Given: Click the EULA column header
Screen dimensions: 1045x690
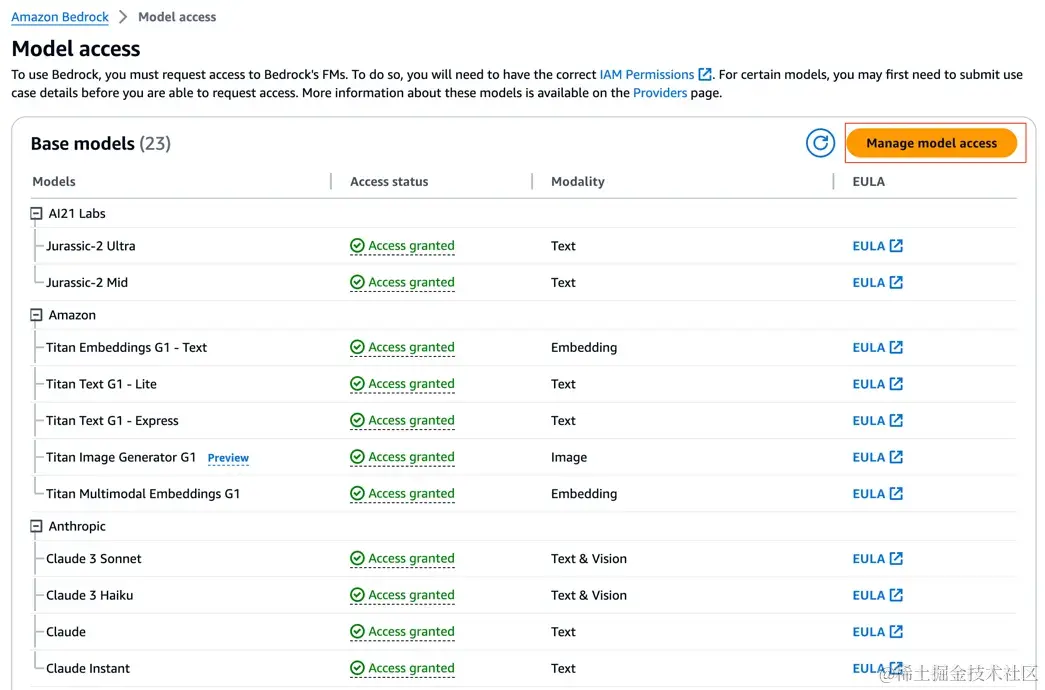Looking at the screenshot, I should click(868, 182).
